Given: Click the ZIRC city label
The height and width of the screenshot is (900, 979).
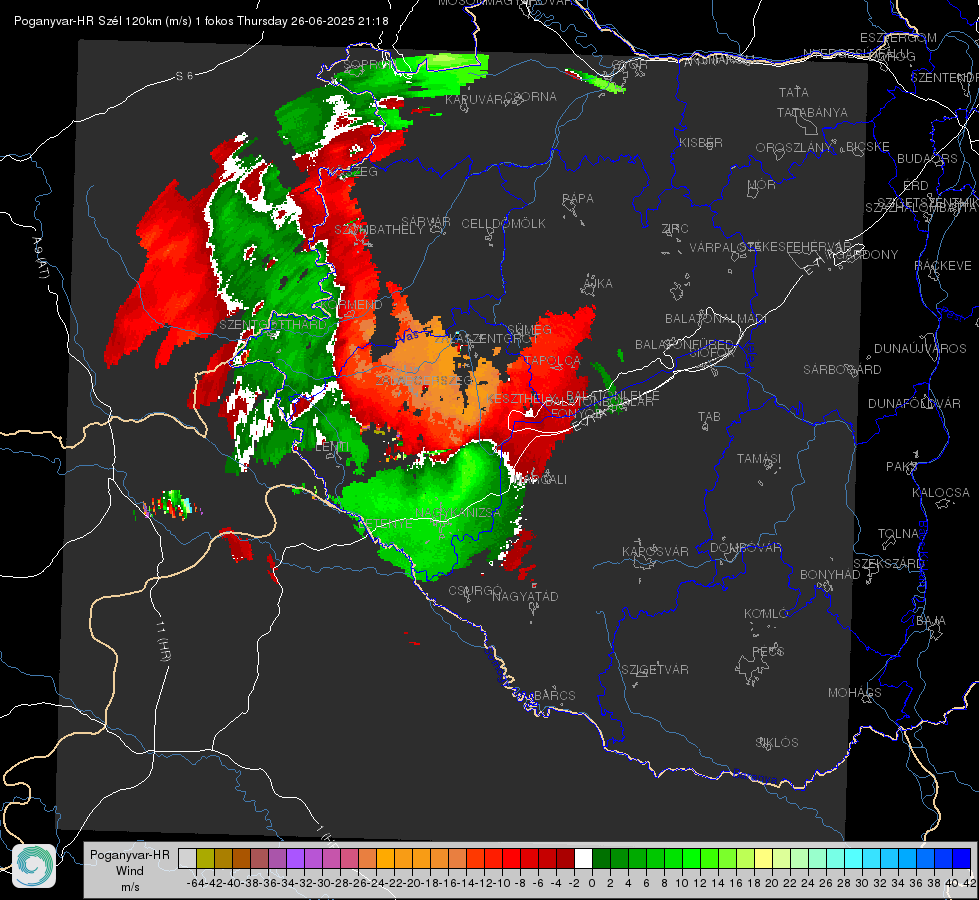Looking at the screenshot, I should click(675, 229).
